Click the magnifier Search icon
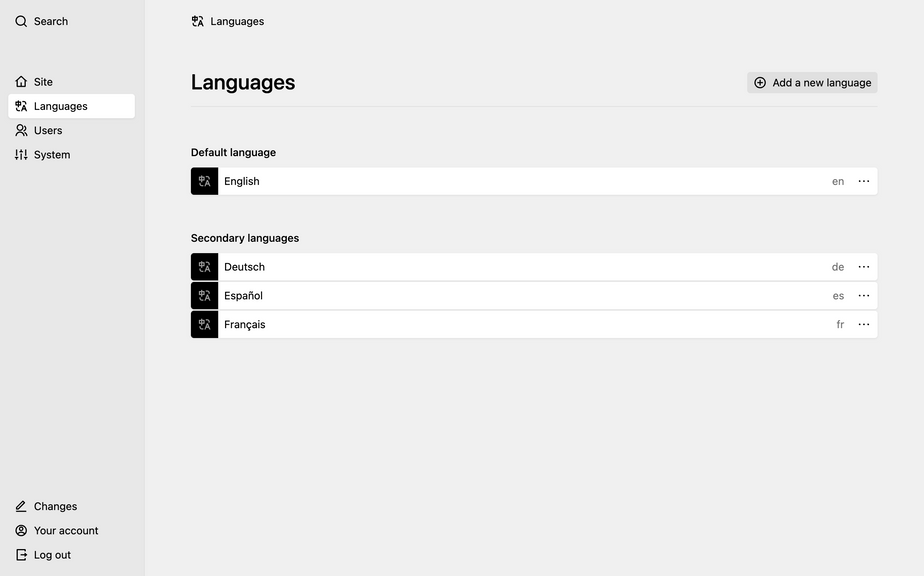The image size is (924, 576). pos(21,21)
